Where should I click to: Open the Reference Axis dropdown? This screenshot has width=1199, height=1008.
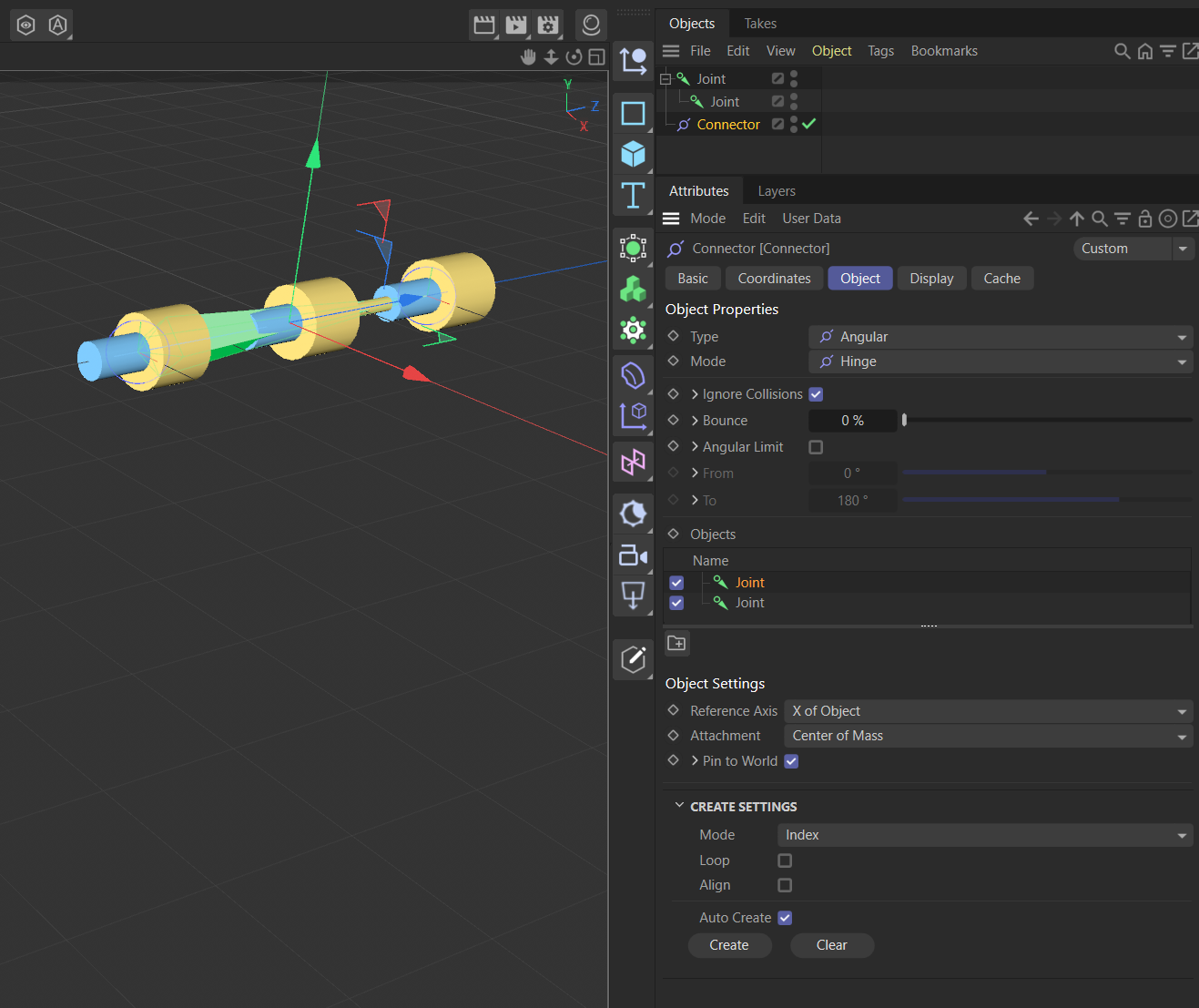pyautogui.click(x=988, y=711)
